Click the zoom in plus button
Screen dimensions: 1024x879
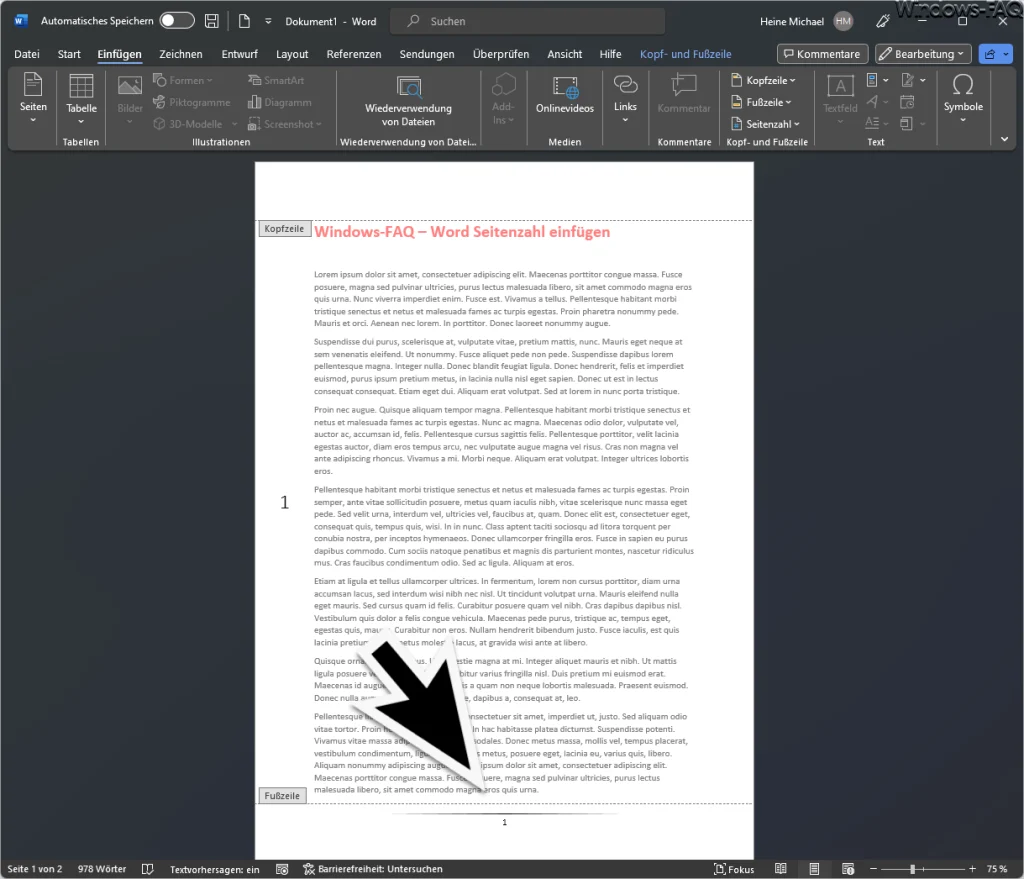pos(972,869)
